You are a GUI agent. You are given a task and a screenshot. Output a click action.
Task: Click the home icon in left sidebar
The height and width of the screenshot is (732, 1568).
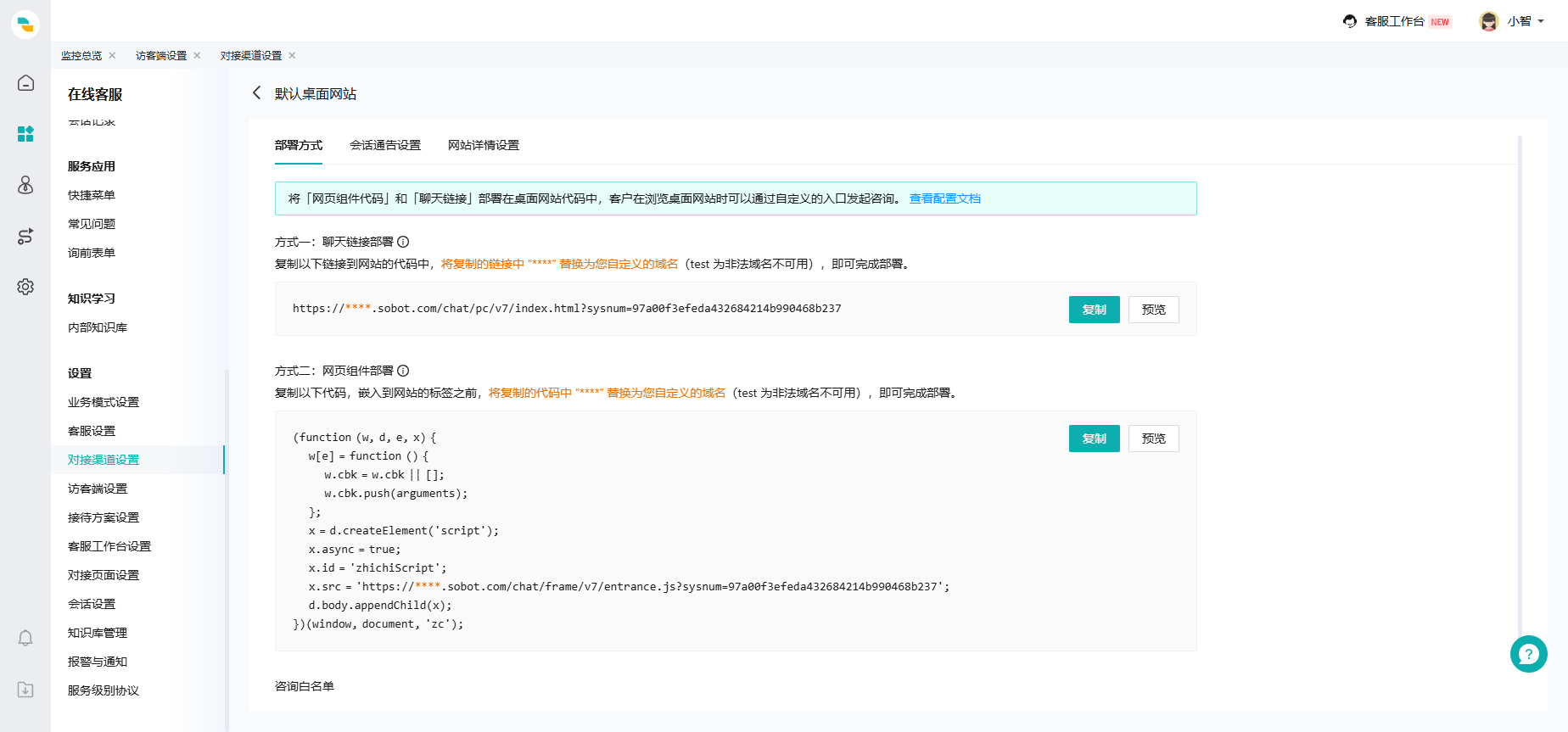[x=25, y=83]
